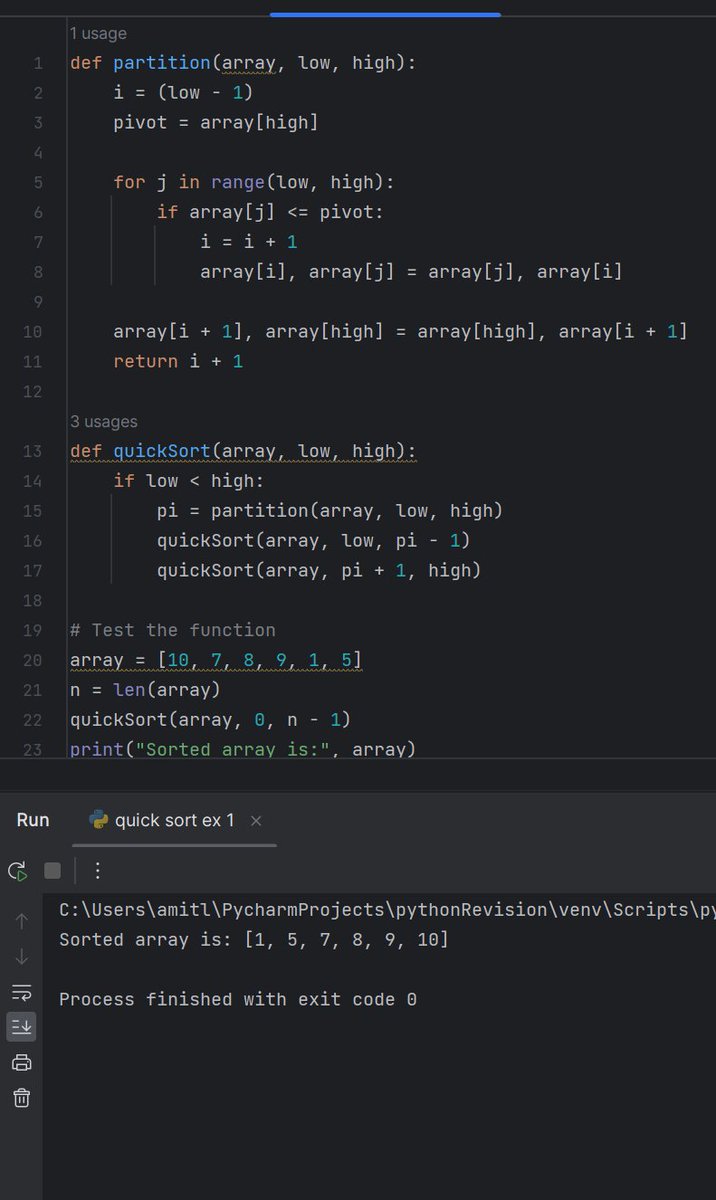Click gutter line number 13
The image size is (716, 1200).
(x=33, y=451)
